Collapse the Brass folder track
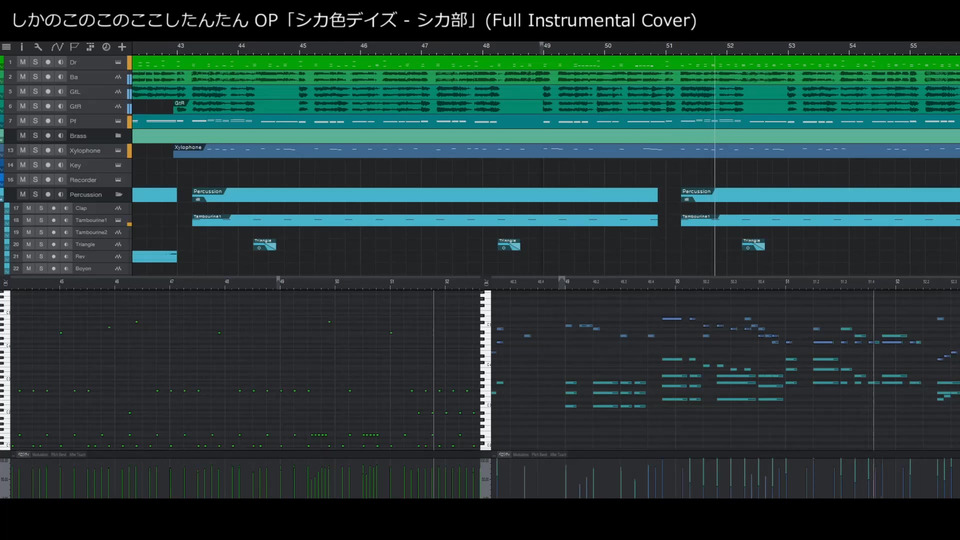Viewport: 960px width, 540px height. coord(118,135)
